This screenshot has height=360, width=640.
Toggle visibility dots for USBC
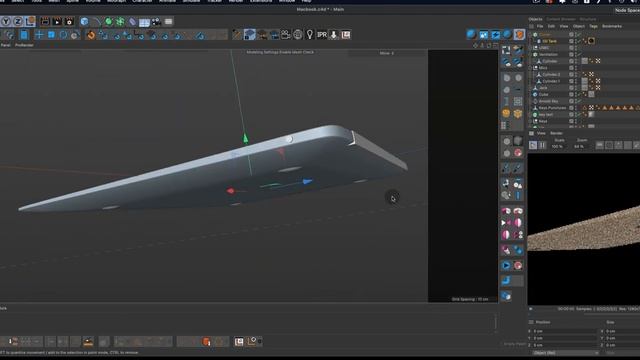[x=576, y=48]
